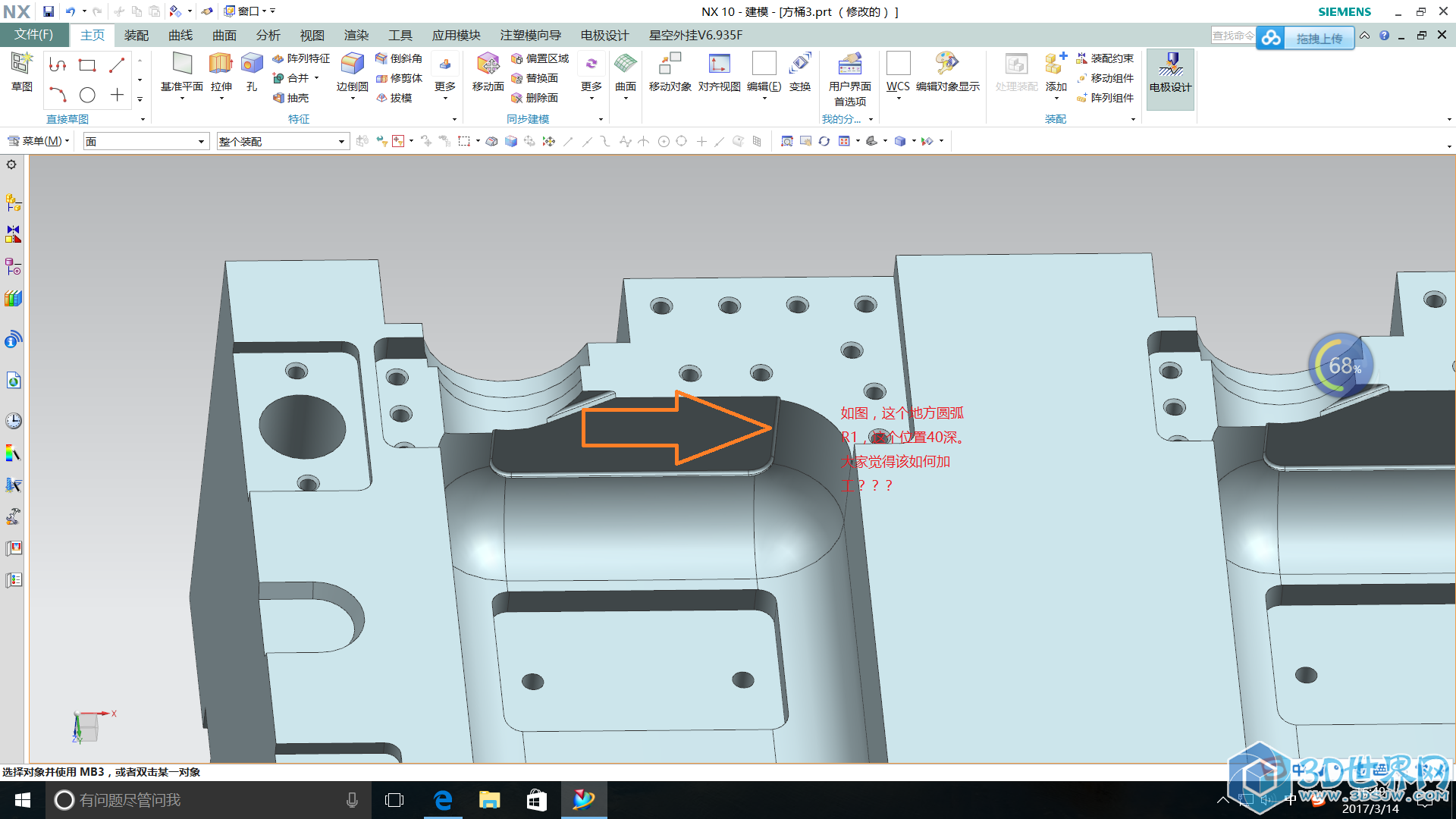The image size is (1456, 819).
Task: Click the 变换 transform icon
Action: click(x=800, y=64)
